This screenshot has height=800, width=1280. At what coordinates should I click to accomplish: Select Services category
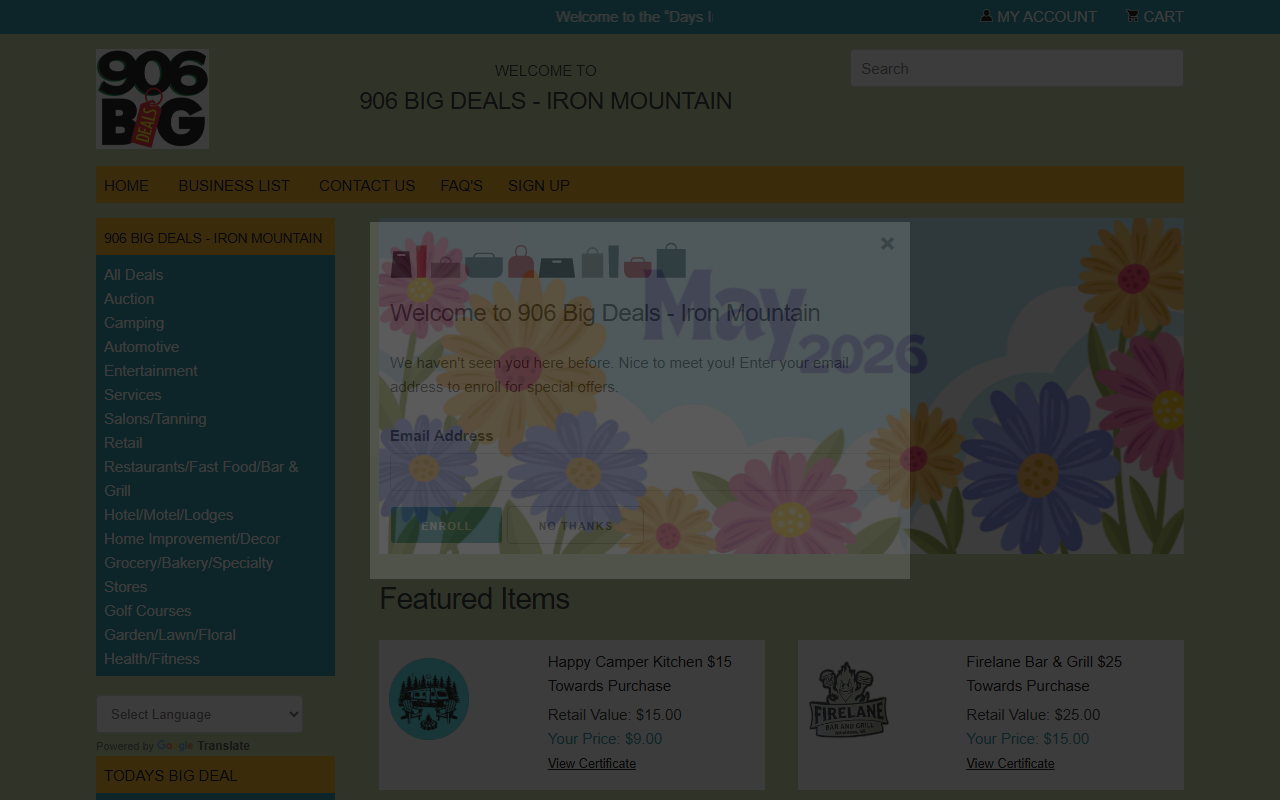coord(132,395)
